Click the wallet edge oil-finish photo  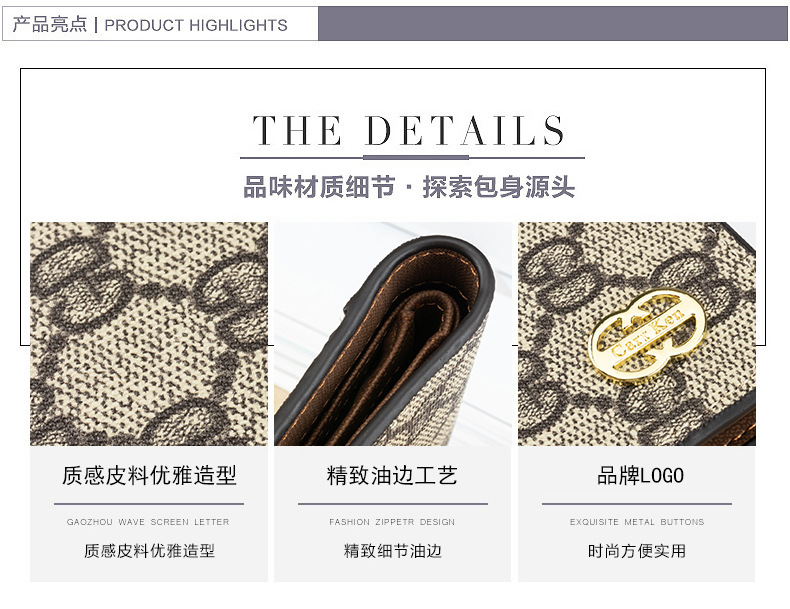(392, 333)
